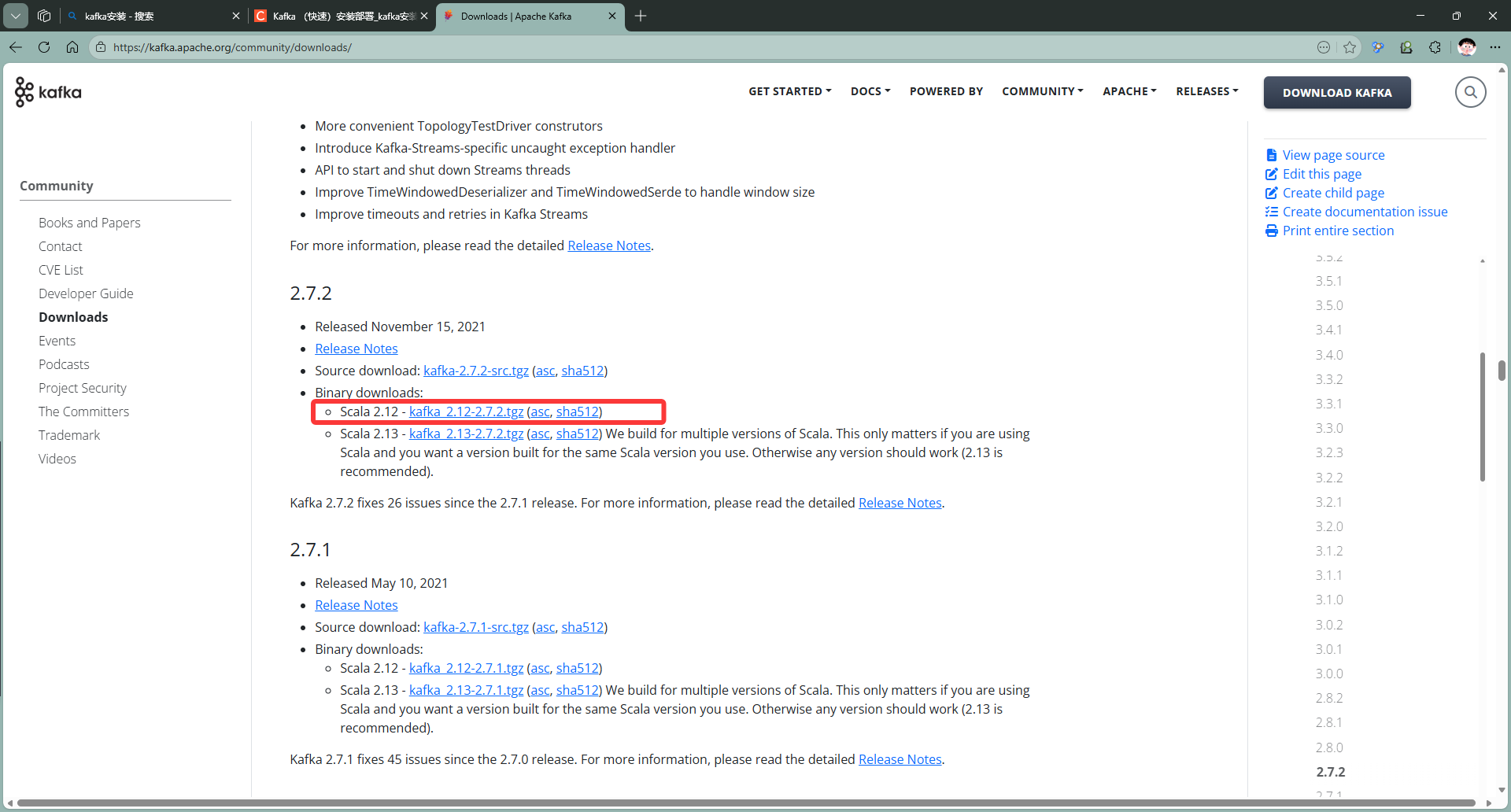
Task: Download kafka_2.12-2.7.1.tgz binary
Action: 466,668
